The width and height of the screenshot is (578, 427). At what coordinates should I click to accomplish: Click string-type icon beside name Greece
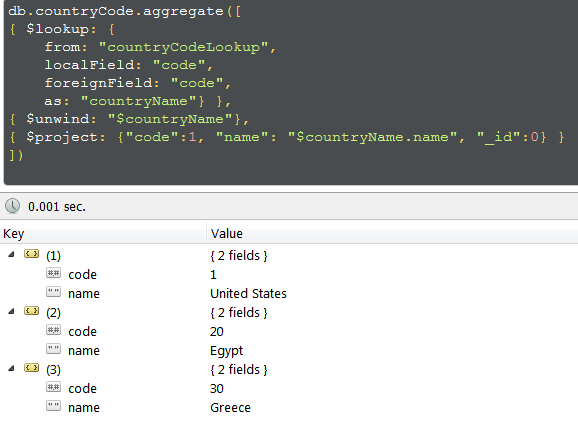[x=53, y=406]
